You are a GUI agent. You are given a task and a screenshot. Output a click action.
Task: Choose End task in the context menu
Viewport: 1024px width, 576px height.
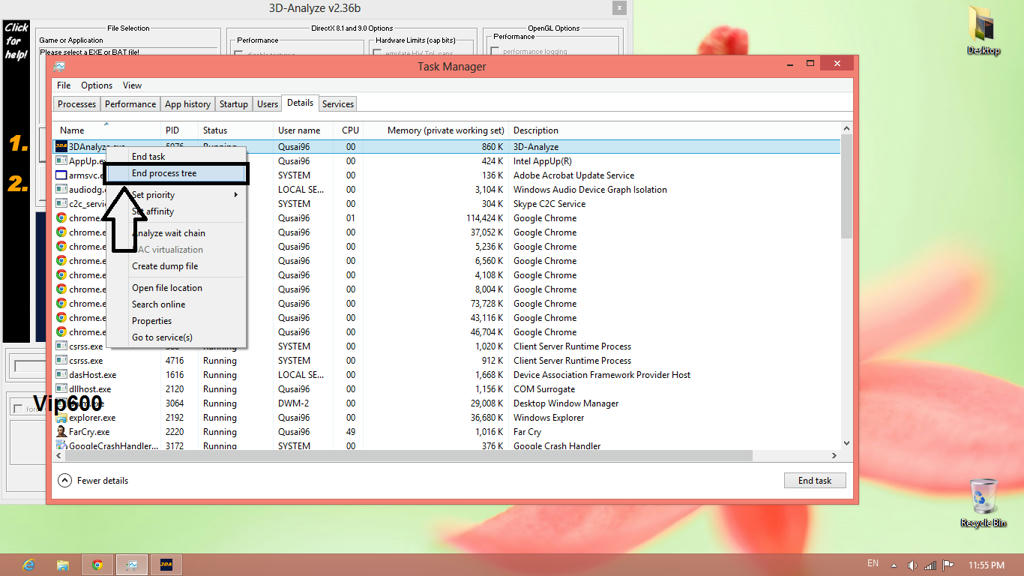click(176, 157)
